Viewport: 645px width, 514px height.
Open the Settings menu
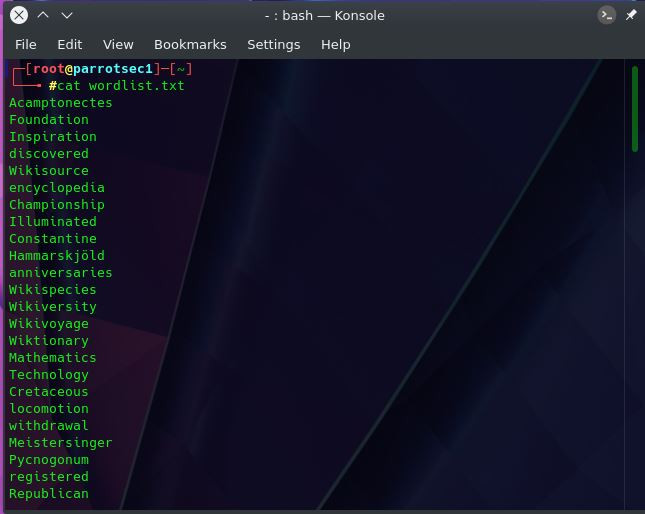pyautogui.click(x=274, y=44)
